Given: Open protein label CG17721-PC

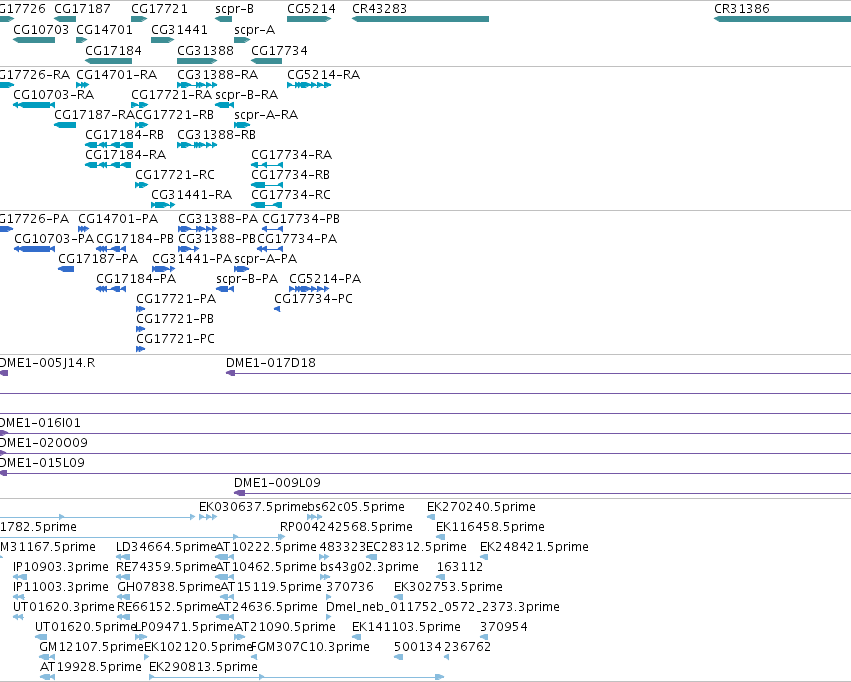Looking at the screenshot, I should 175,339.
